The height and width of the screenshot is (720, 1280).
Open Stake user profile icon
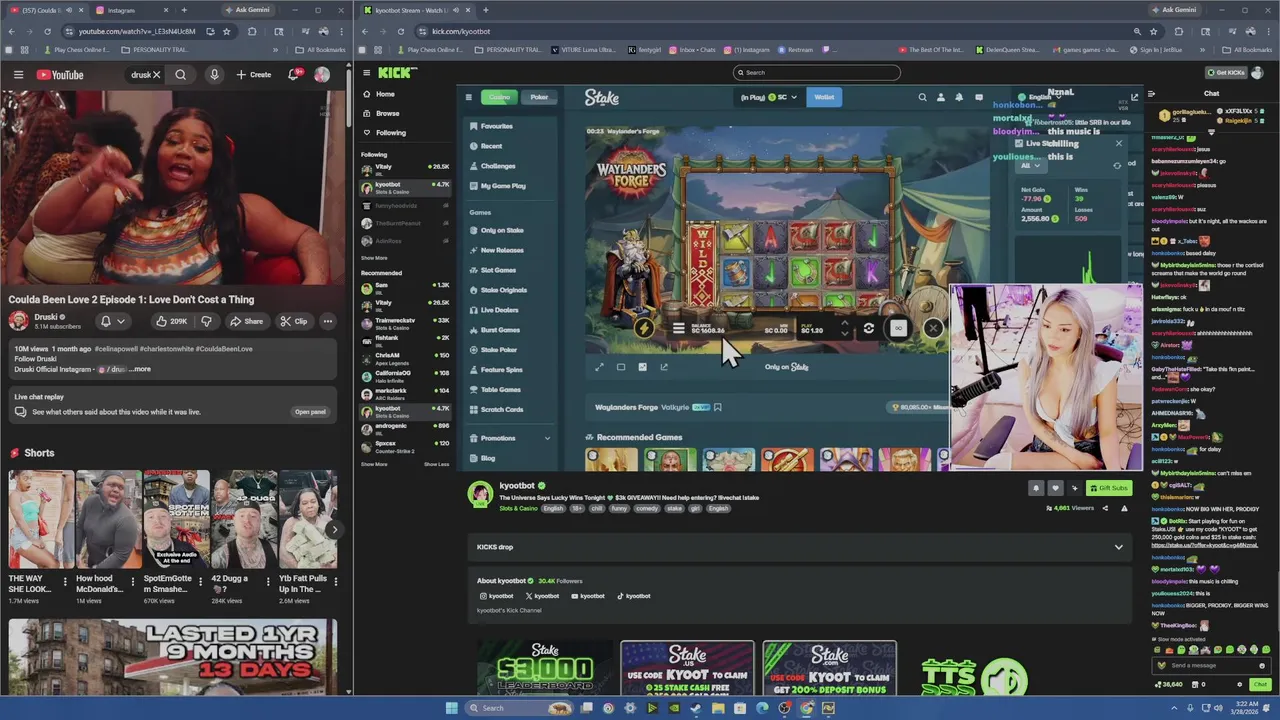tap(941, 97)
